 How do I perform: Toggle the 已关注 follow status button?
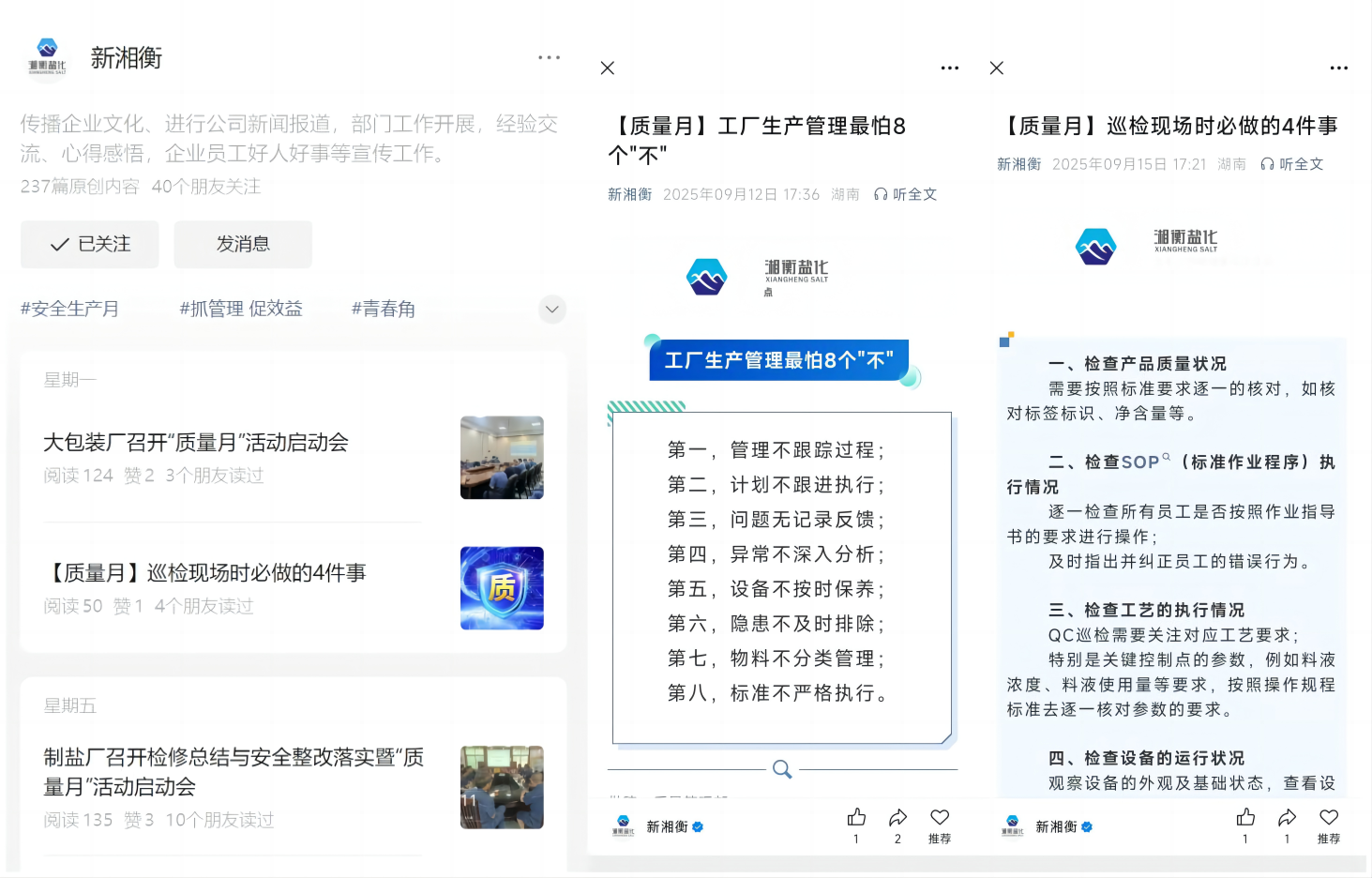tap(90, 244)
